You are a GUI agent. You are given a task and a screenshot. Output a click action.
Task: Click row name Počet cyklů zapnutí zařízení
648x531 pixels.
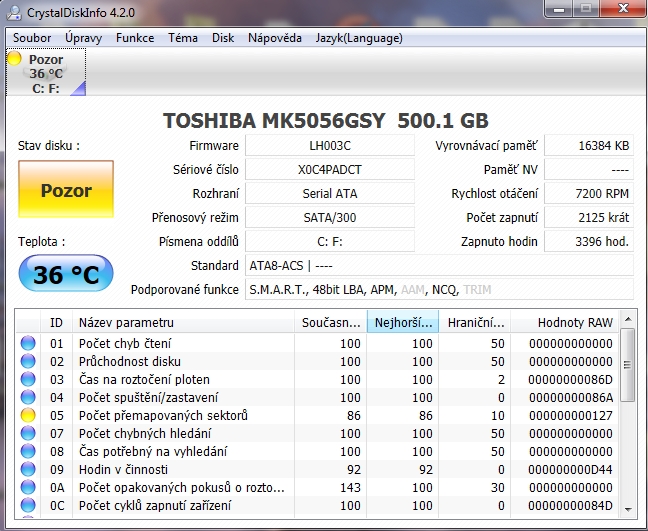155,505
